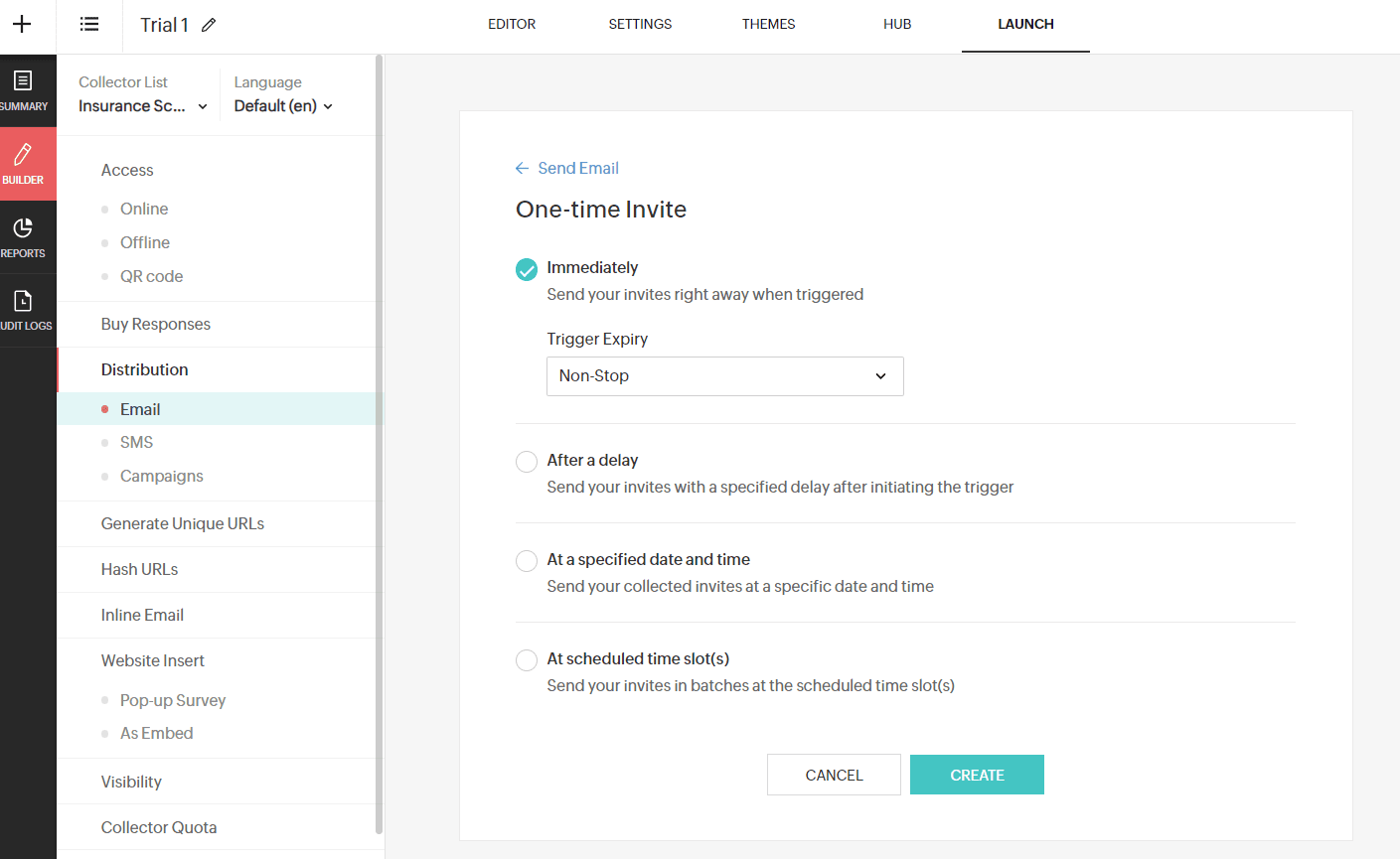Select the Immediately radio option
The width and height of the screenshot is (1400, 859).
(x=527, y=269)
